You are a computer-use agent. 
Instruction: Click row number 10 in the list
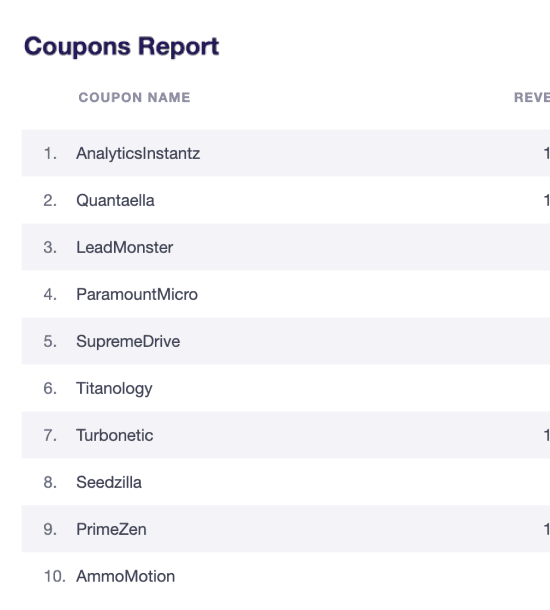point(54,576)
